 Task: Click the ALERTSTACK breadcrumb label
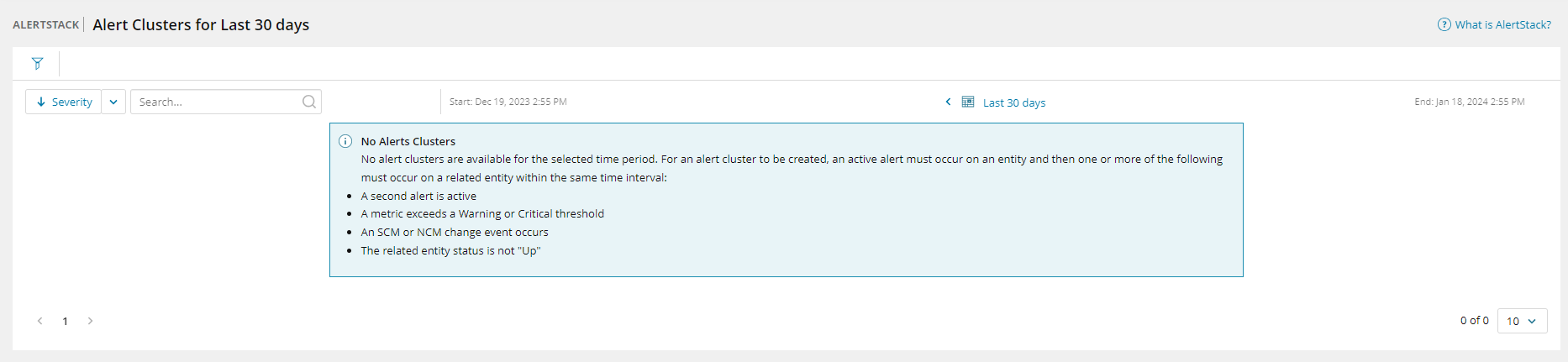point(46,25)
